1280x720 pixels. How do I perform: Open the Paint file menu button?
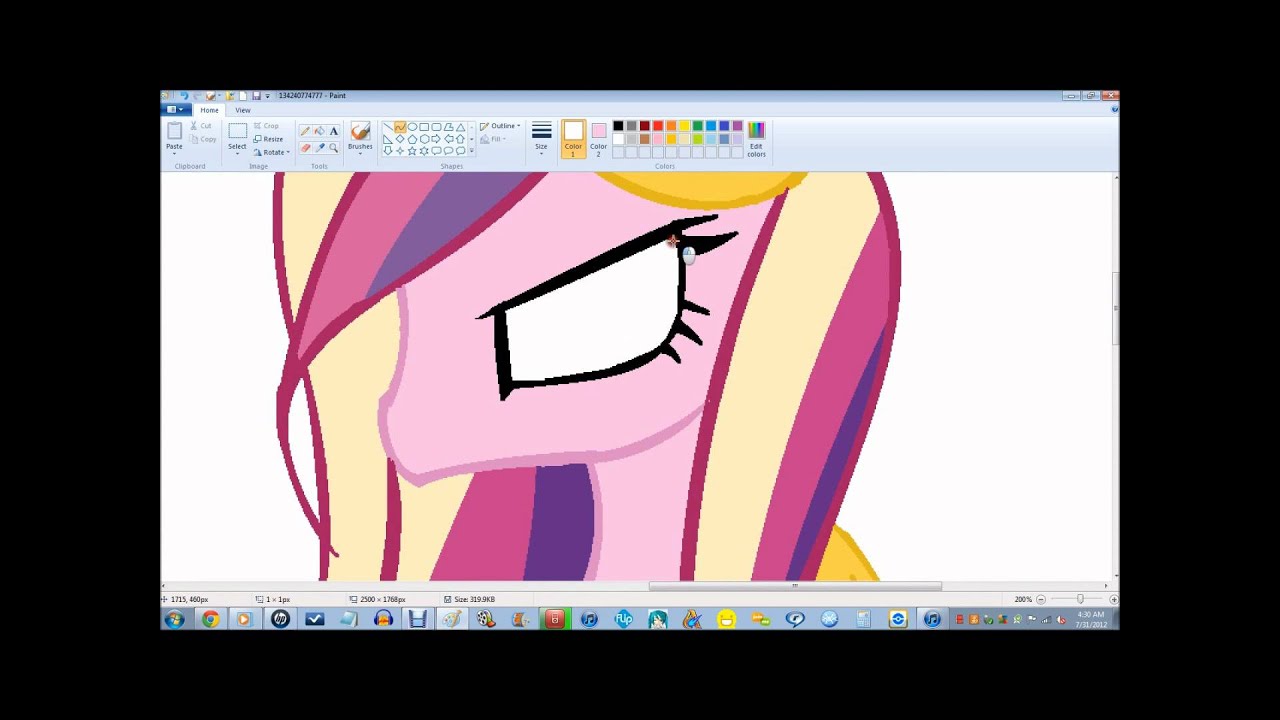pos(175,110)
